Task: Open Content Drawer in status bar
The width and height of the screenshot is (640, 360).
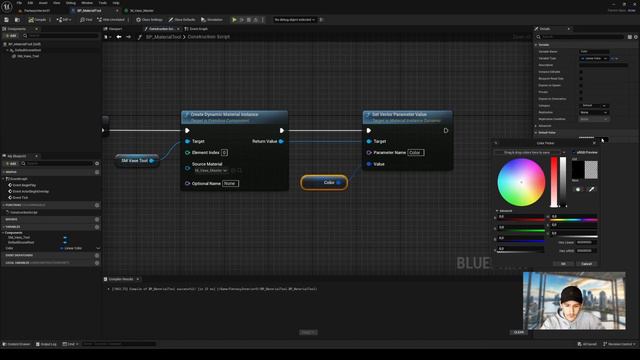Action: 17,344
